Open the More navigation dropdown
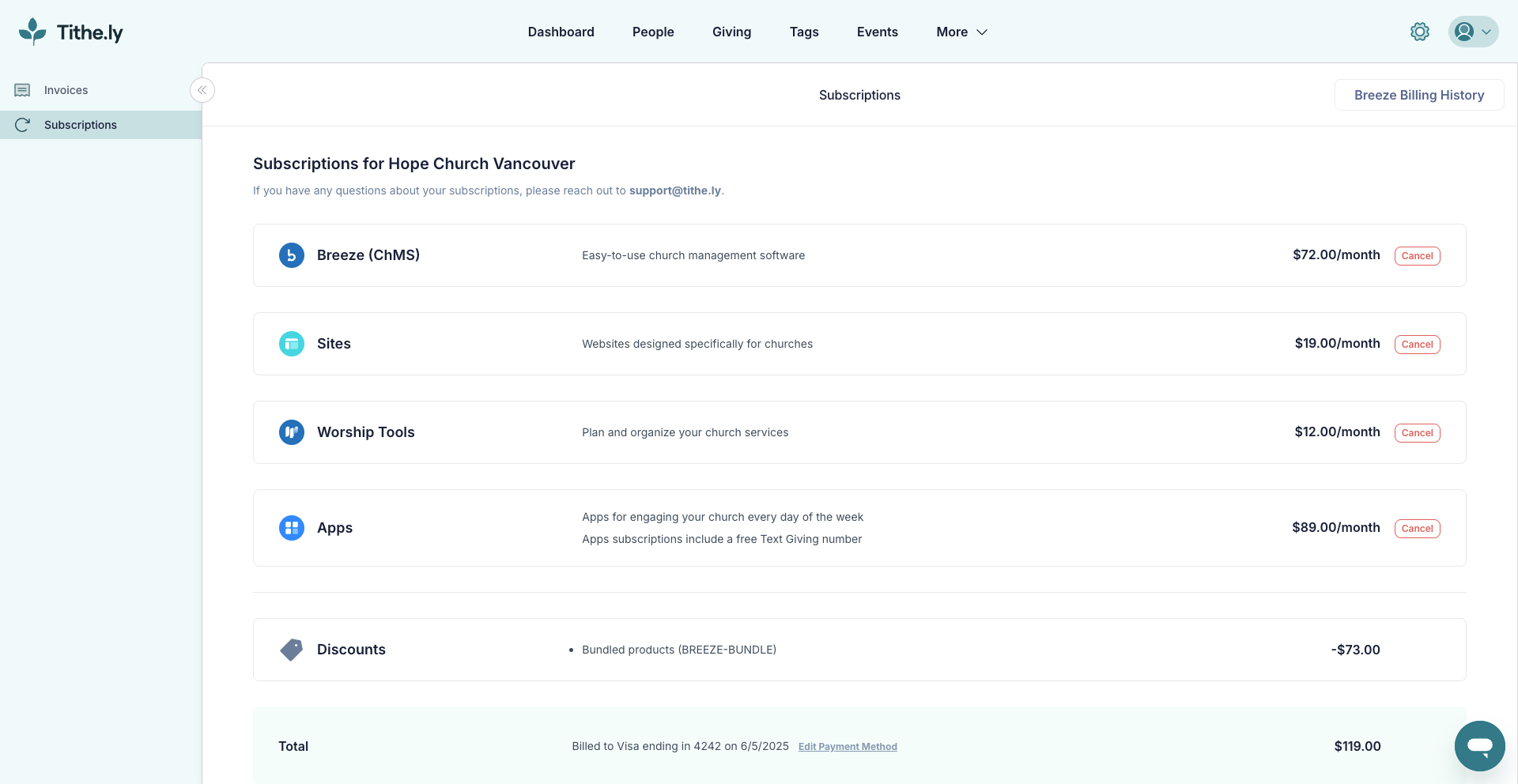Viewport: 1518px width, 784px height. tap(961, 32)
